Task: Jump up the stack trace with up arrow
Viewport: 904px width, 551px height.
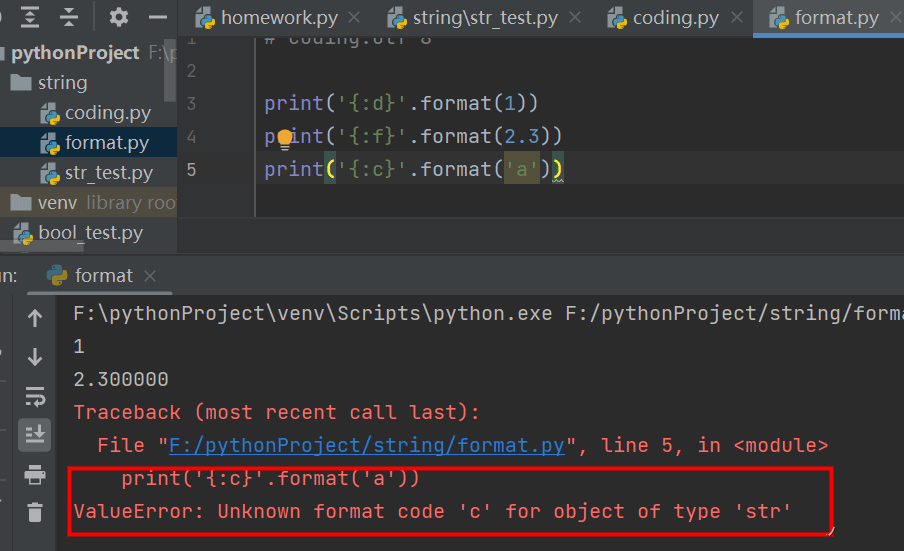Action: 35,318
